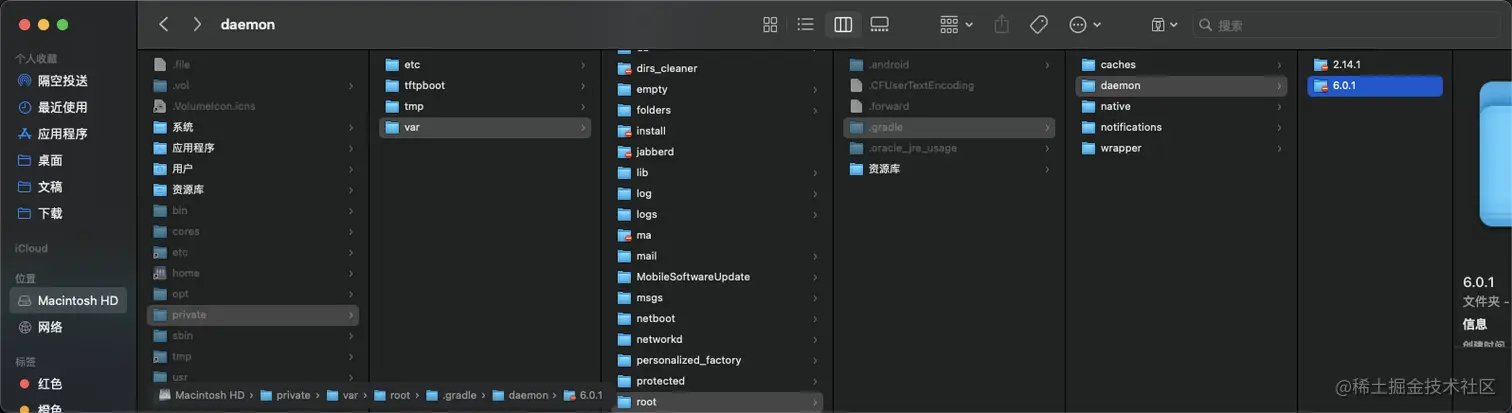Select the 资源库 folder in first column
Image resolution: width=1512 pixels, height=413 pixels.
coord(253,190)
